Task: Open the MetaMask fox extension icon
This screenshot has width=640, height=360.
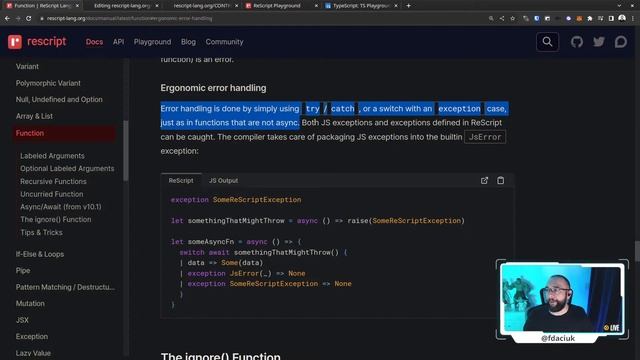Action: pos(579,18)
